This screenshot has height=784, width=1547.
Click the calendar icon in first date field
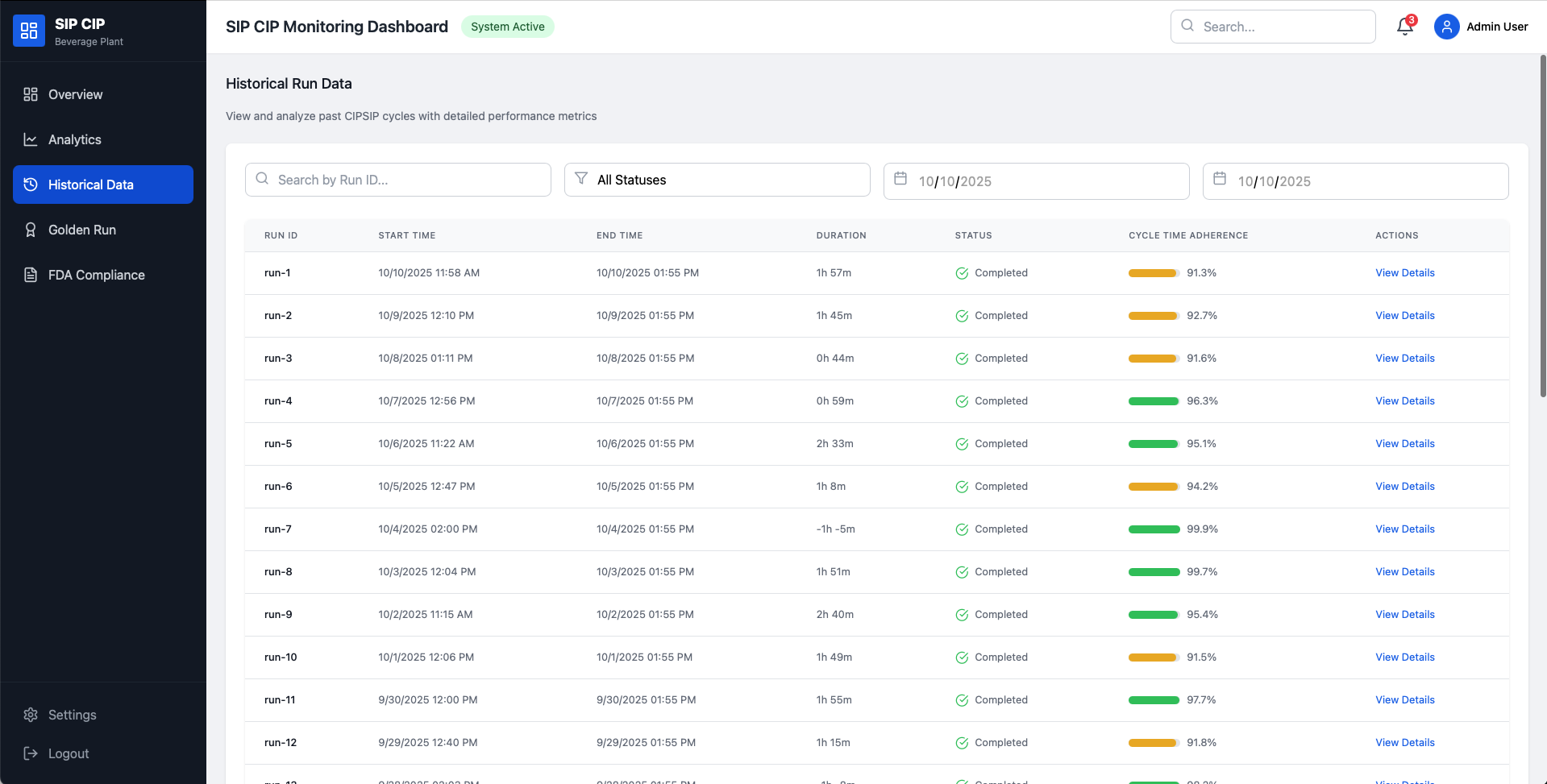point(900,179)
